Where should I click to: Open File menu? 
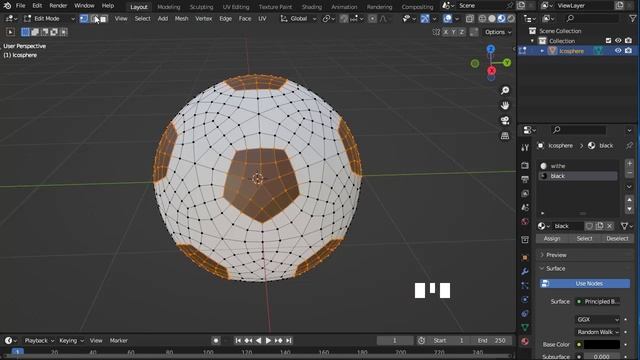[x=20, y=6]
